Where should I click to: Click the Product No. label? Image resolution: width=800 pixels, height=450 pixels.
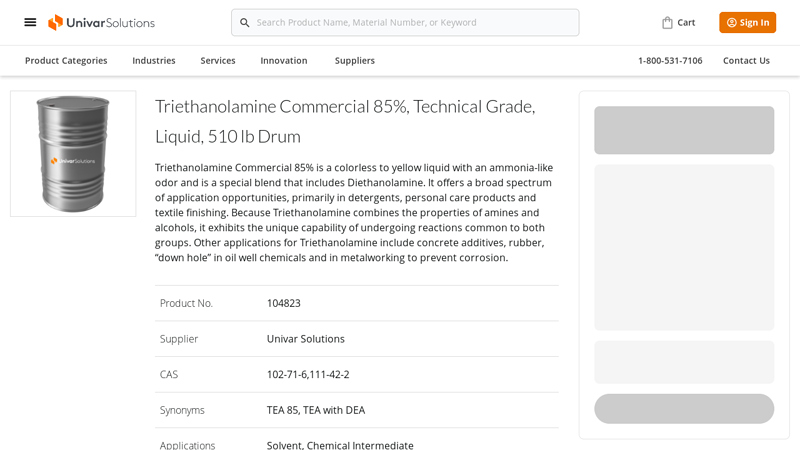[186, 303]
